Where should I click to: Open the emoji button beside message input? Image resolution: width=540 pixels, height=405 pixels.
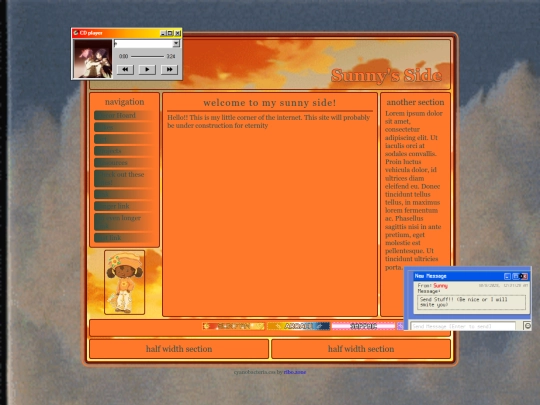[x=527, y=325]
